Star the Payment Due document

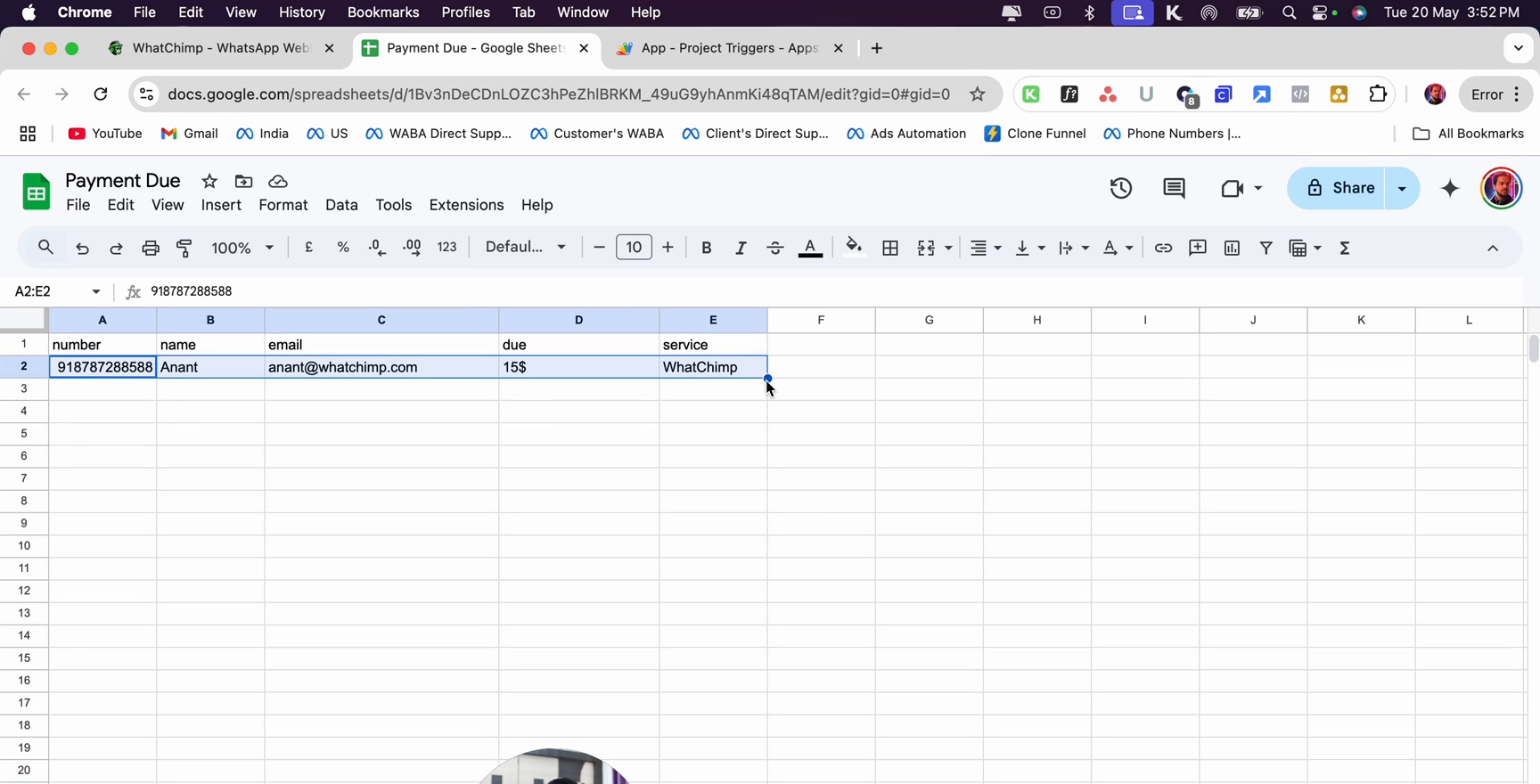(x=209, y=181)
